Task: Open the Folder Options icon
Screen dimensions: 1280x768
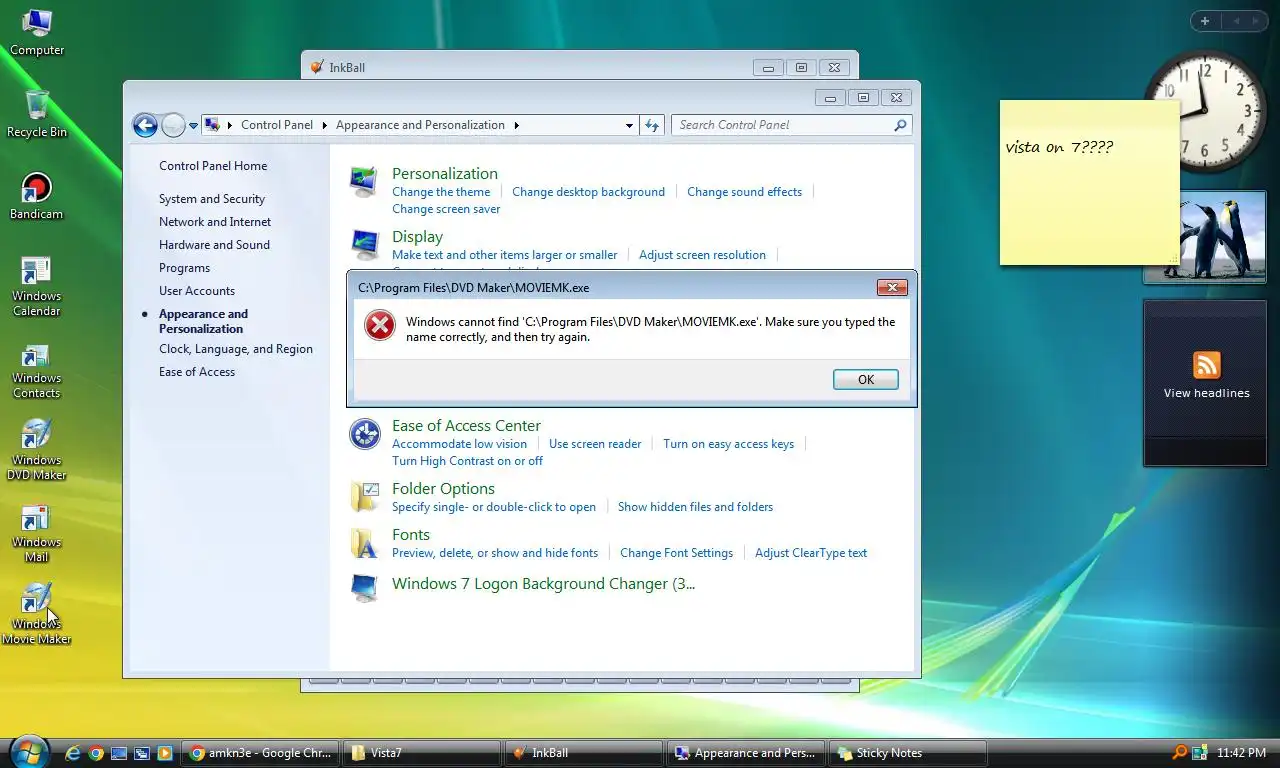Action: [364, 497]
